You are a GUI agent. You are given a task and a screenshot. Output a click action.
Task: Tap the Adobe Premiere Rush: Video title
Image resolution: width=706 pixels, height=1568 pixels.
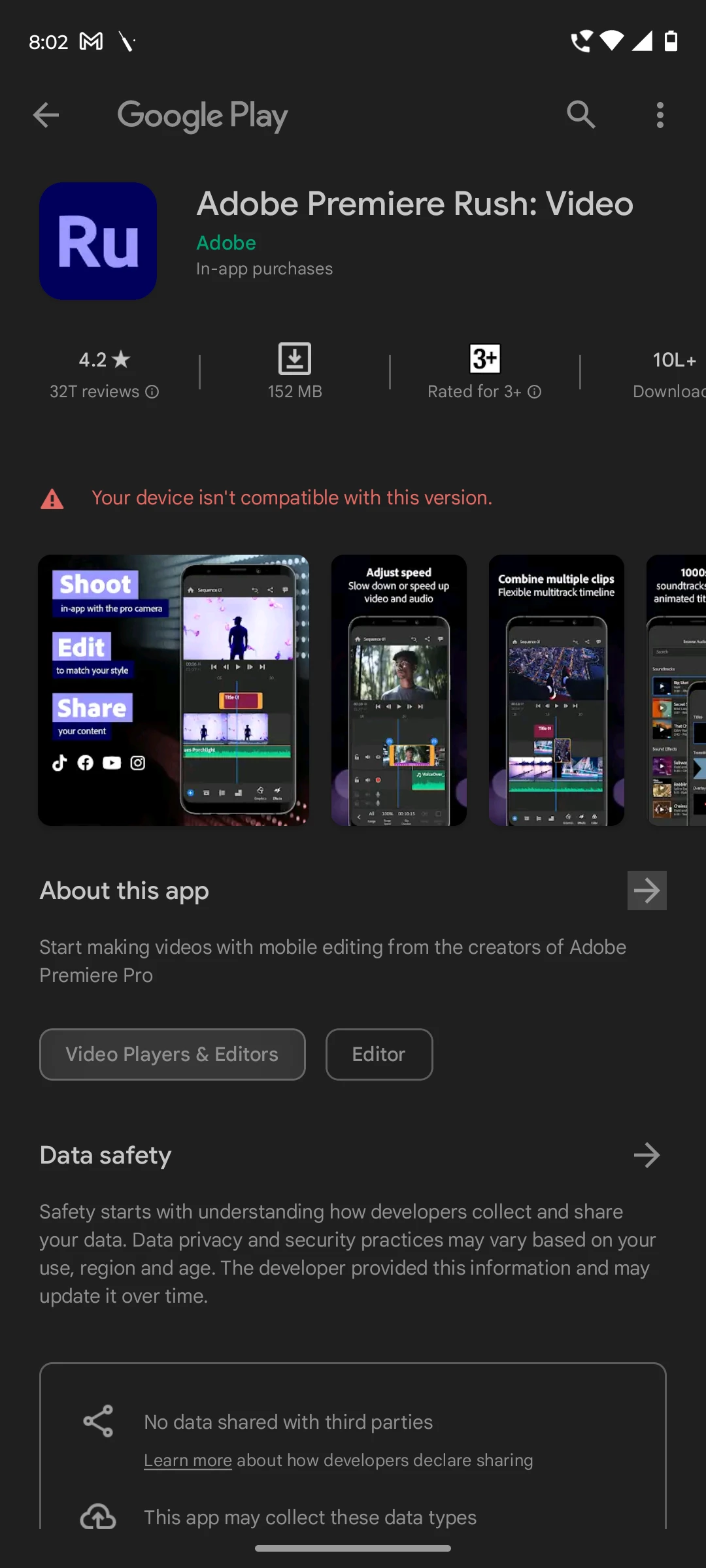click(x=415, y=203)
